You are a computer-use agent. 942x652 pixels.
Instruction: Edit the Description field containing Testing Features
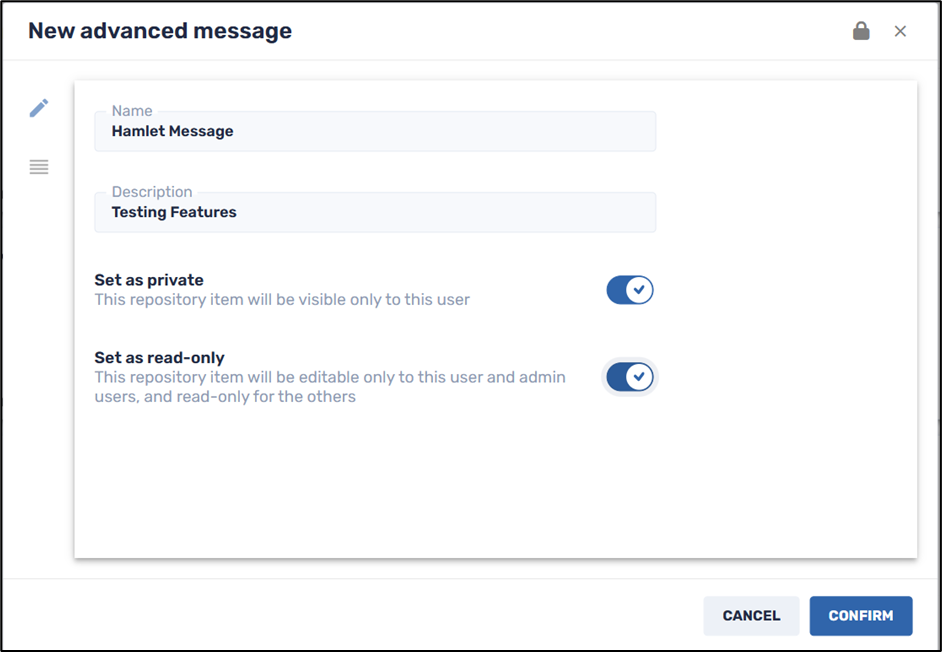tap(375, 212)
